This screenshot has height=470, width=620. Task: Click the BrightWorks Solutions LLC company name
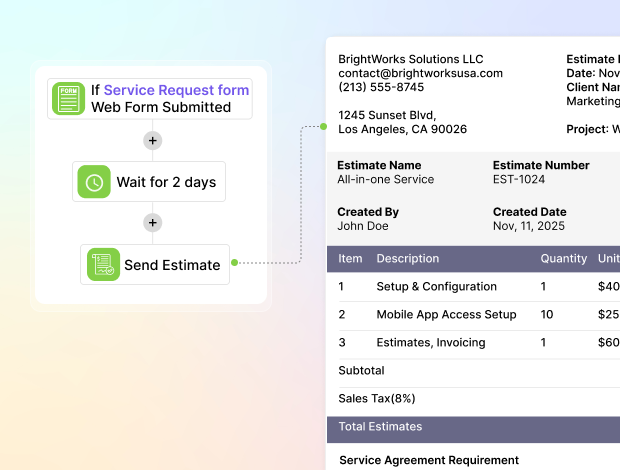[x=410, y=59]
